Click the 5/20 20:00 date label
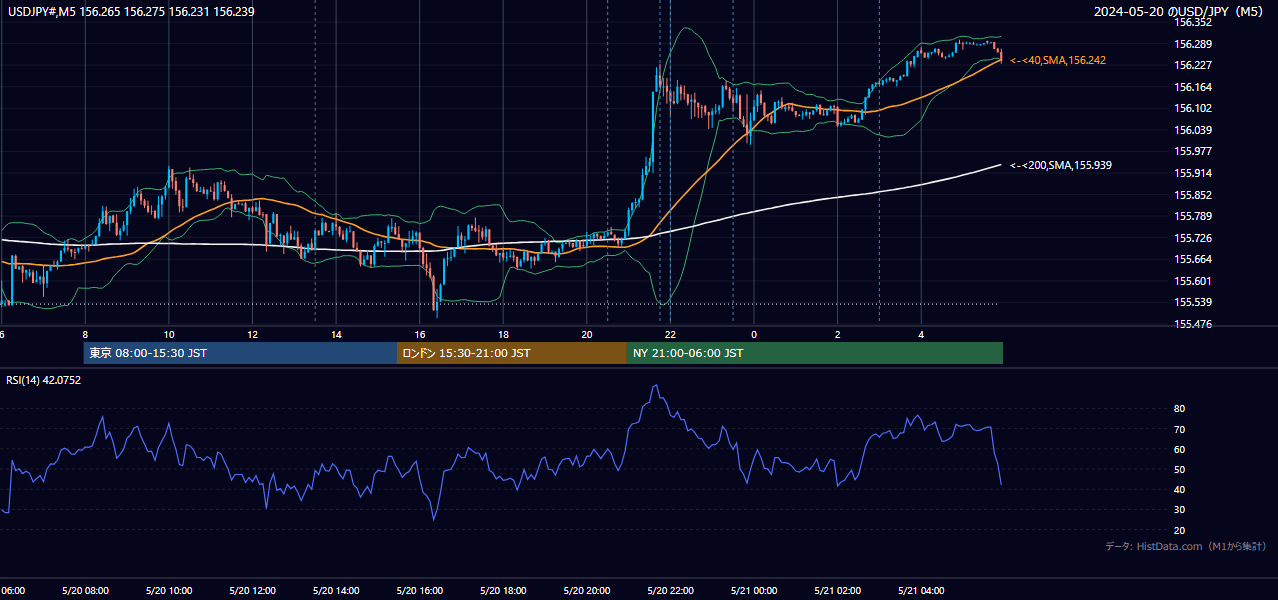 tap(587, 591)
